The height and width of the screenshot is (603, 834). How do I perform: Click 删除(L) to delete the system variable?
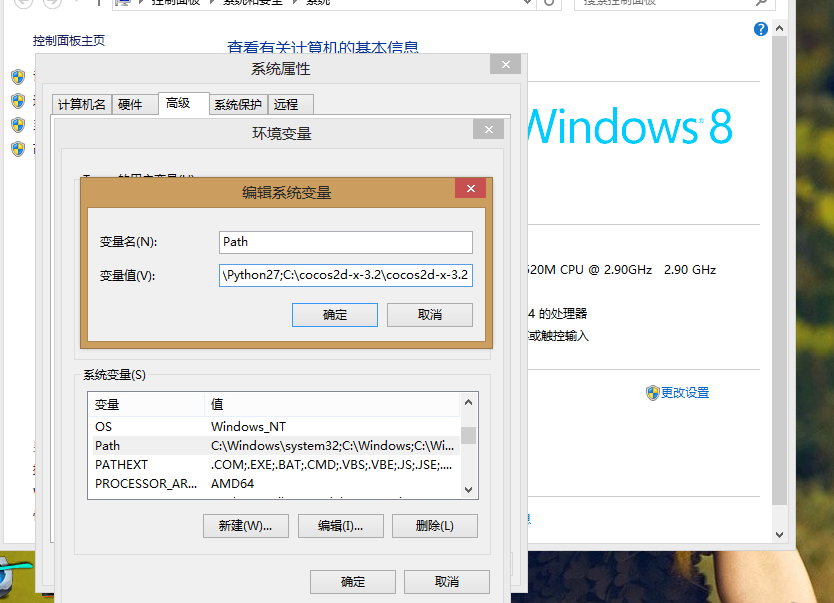435,526
